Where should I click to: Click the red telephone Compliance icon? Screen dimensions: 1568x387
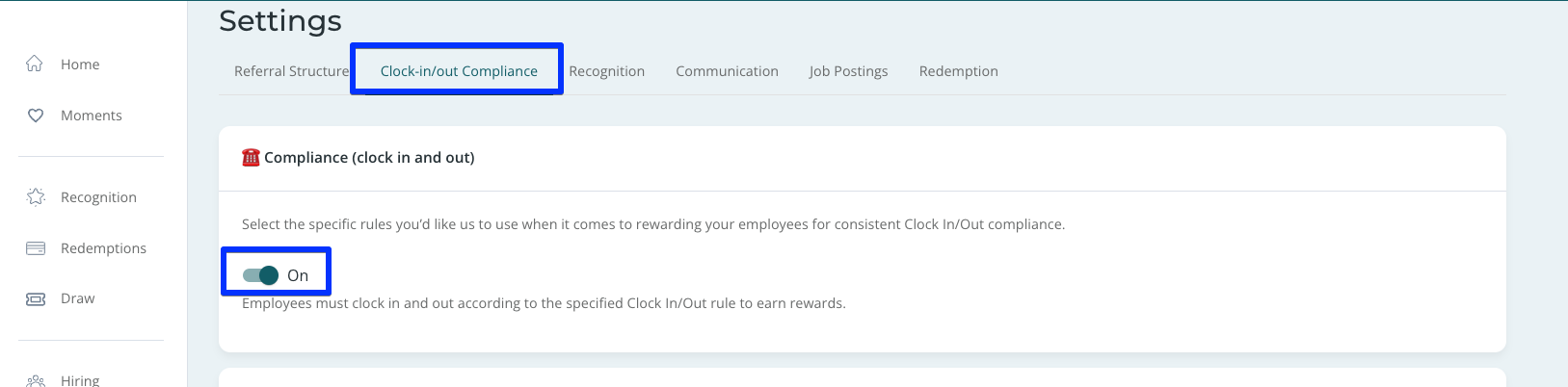pyautogui.click(x=251, y=157)
